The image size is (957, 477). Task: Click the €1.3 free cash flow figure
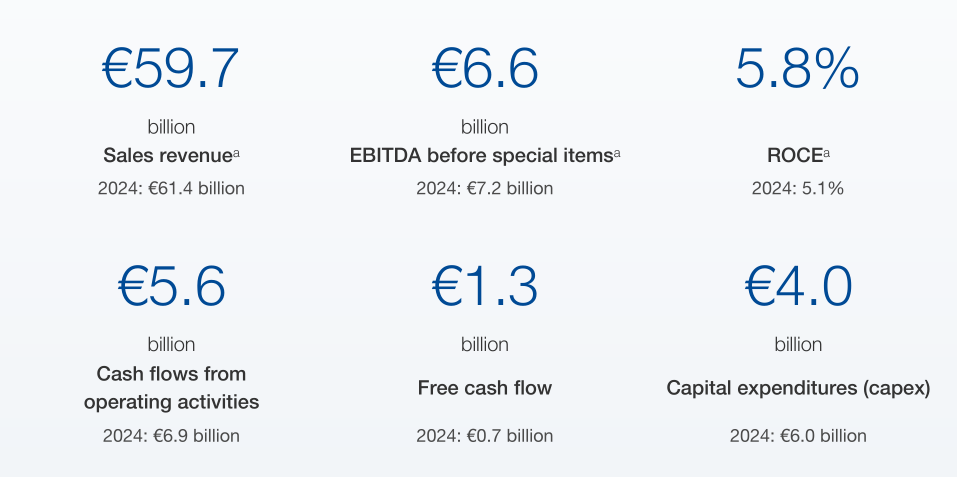click(485, 286)
